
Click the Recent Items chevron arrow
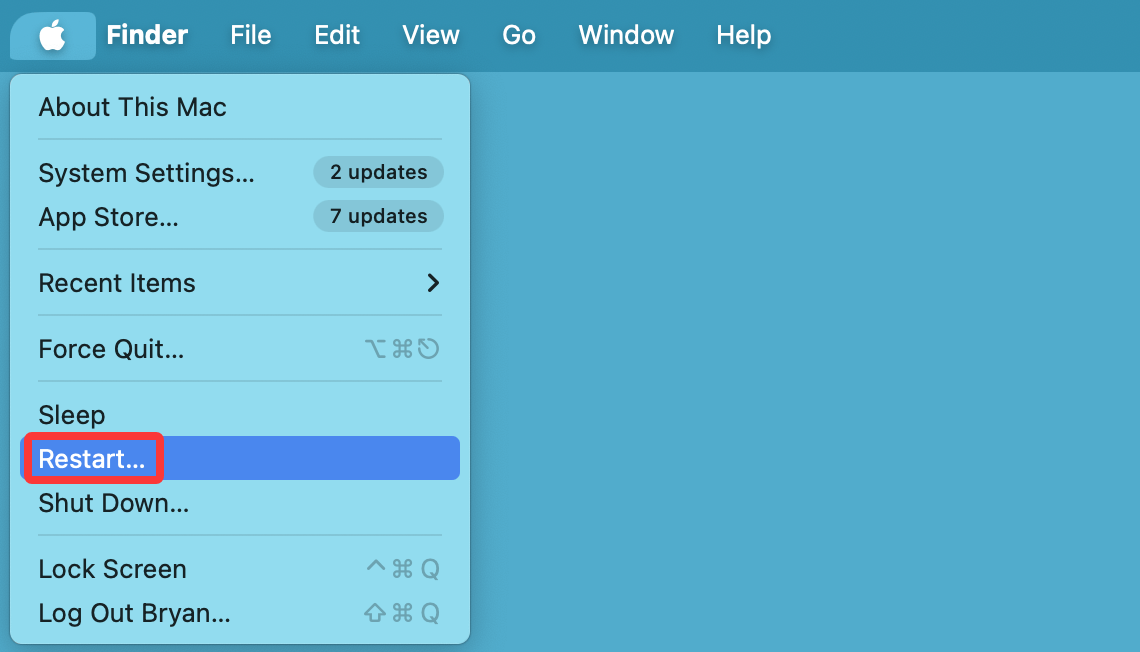432,283
